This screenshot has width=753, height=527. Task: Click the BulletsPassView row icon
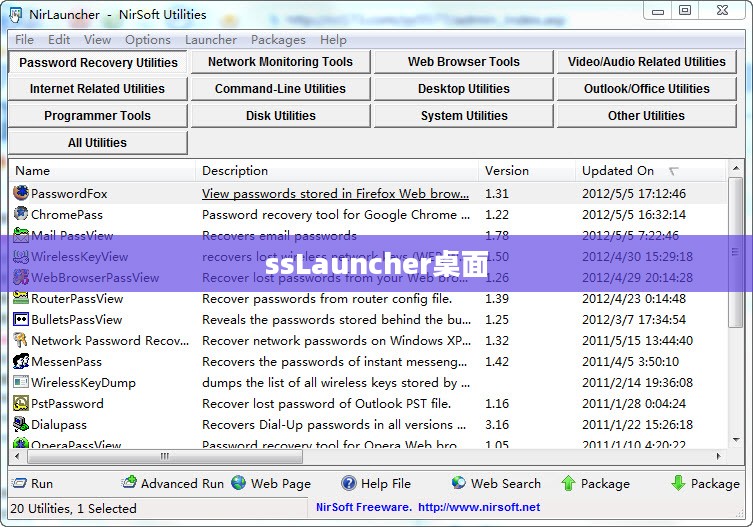click(x=21, y=319)
